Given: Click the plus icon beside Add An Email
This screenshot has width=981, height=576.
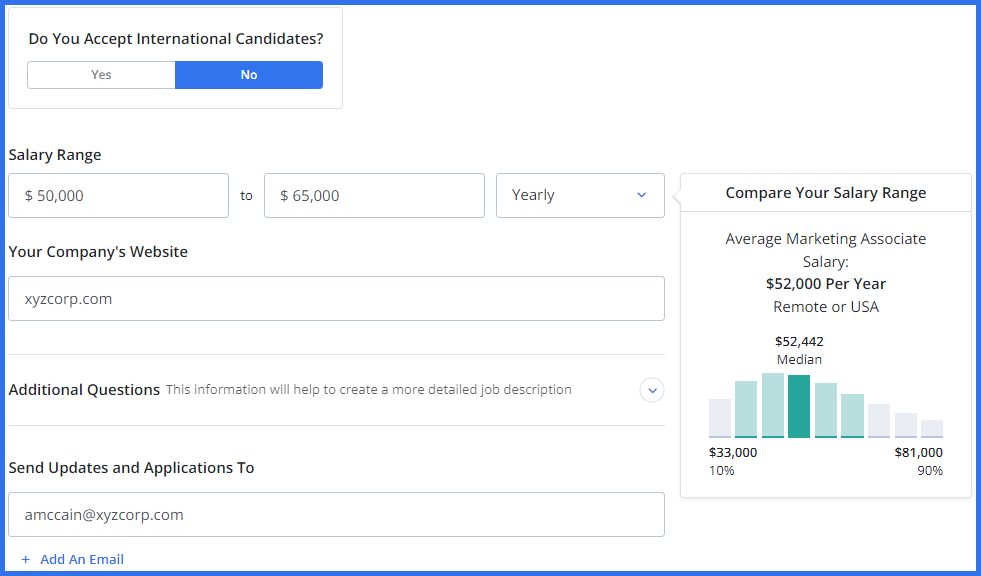Looking at the screenshot, I should click(26, 560).
